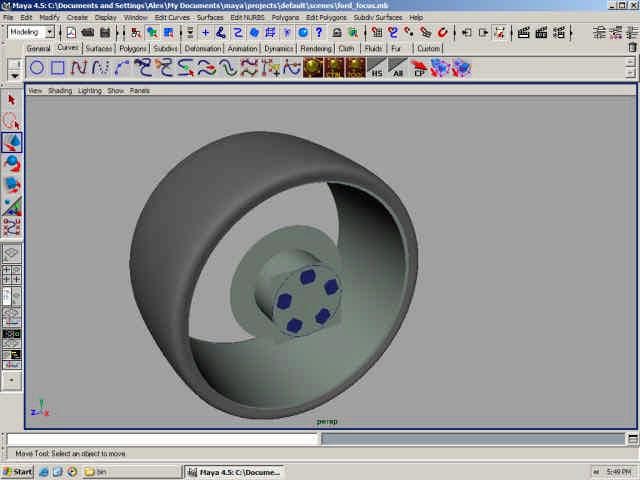Switch to single perspective view layout
640x480 pixels.
coord(12,254)
